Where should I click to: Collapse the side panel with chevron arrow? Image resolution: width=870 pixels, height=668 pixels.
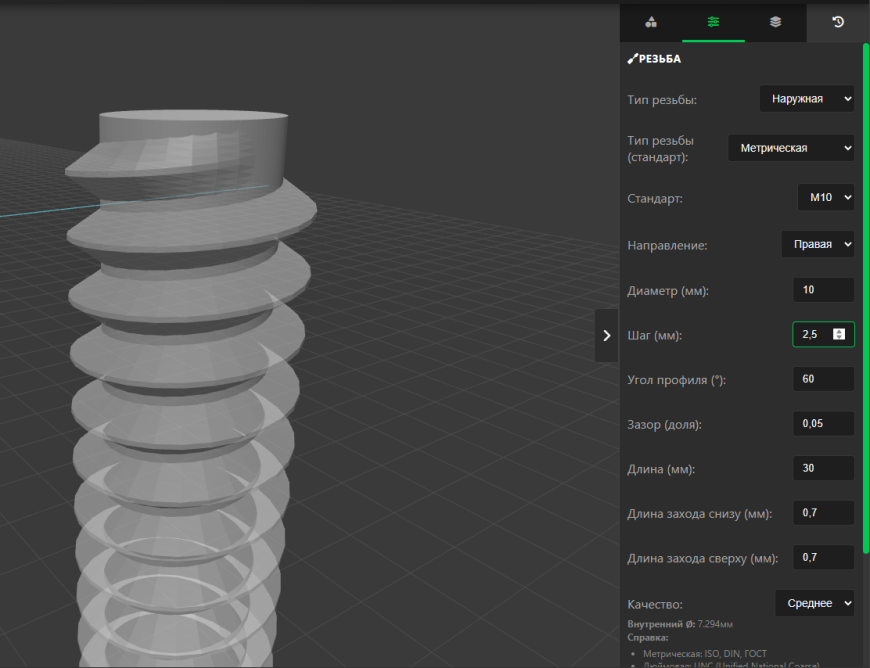[x=606, y=336]
